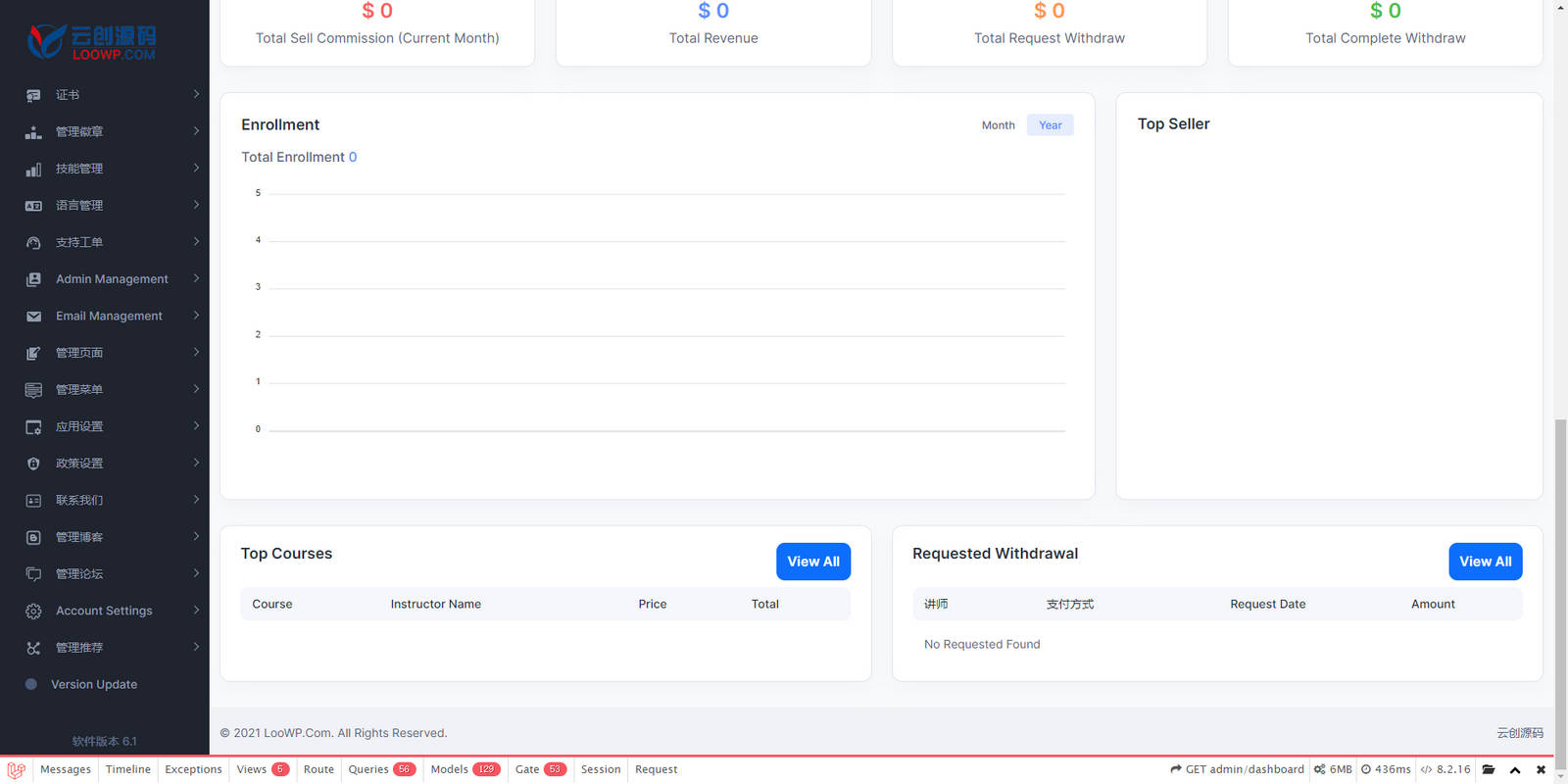Click the 管理页面 edit page icon
The height and width of the screenshot is (784, 1568).
(x=33, y=353)
